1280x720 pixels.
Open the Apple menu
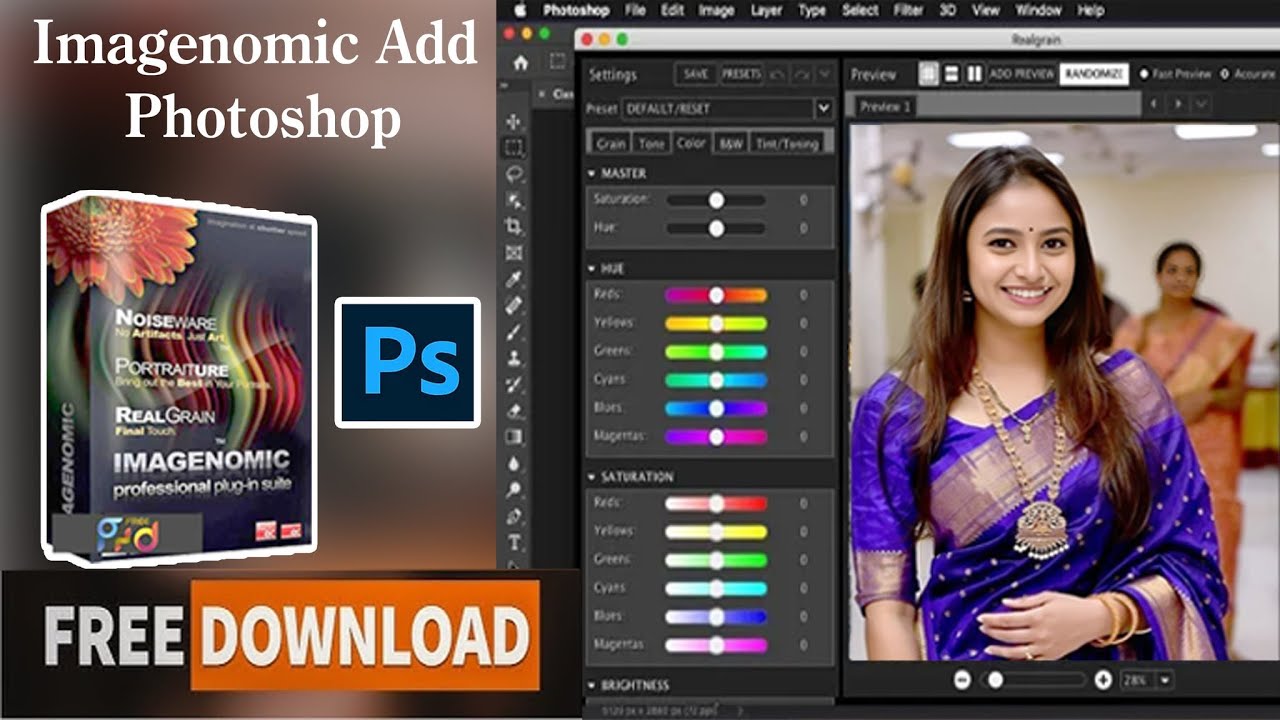tap(520, 10)
